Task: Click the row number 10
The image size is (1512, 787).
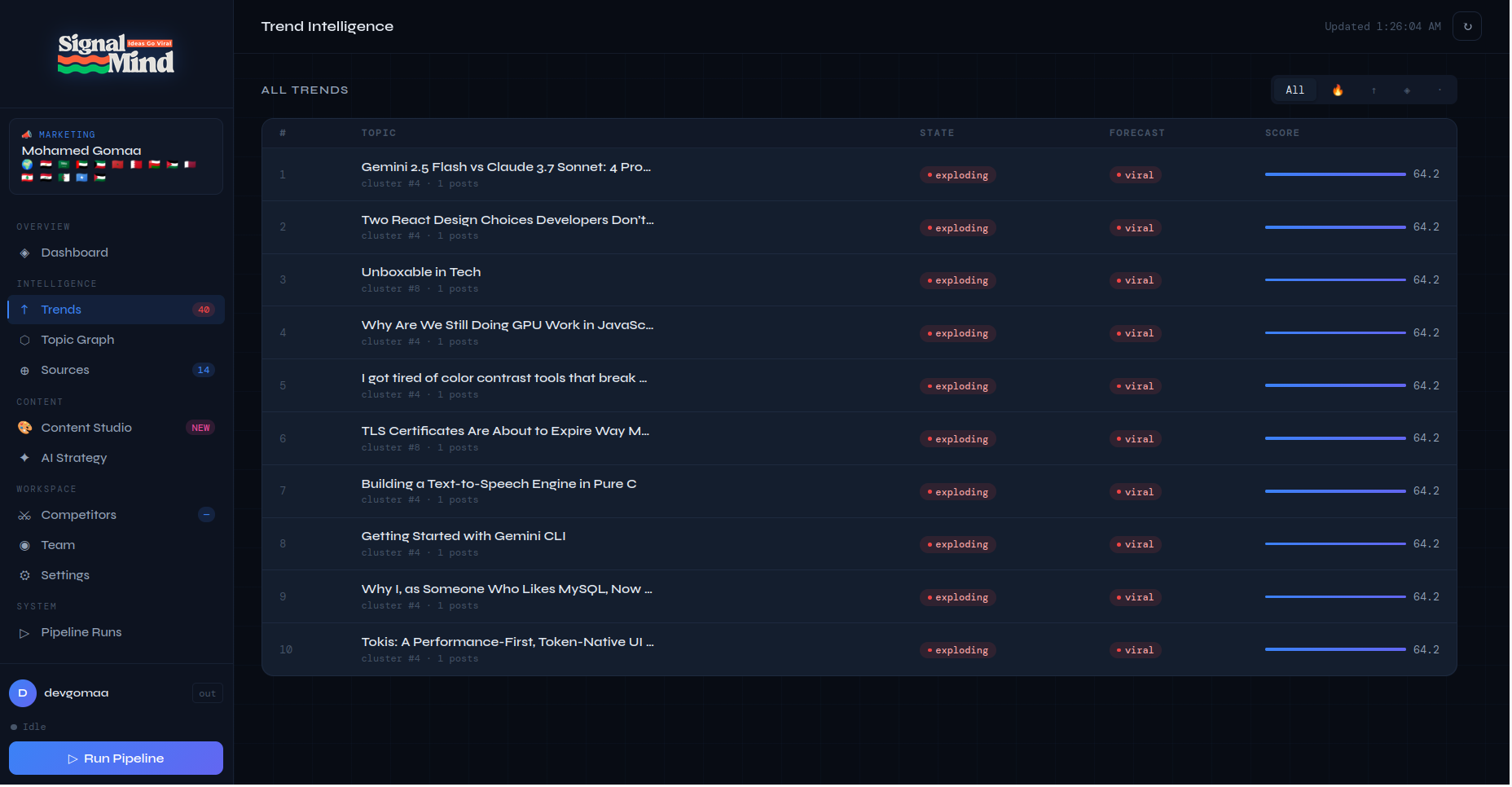Action: 286,650
